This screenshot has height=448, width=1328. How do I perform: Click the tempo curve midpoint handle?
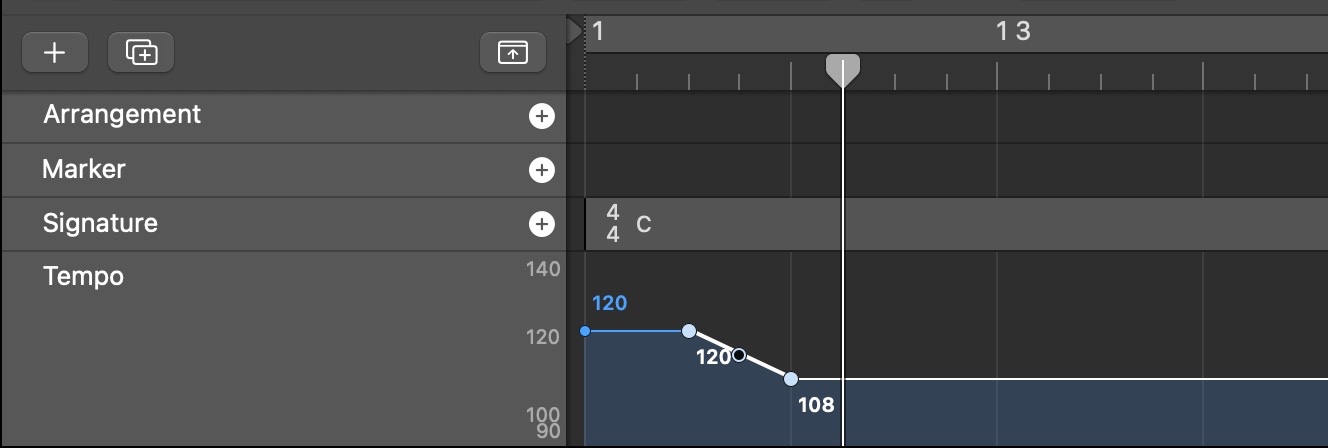coord(739,354)
